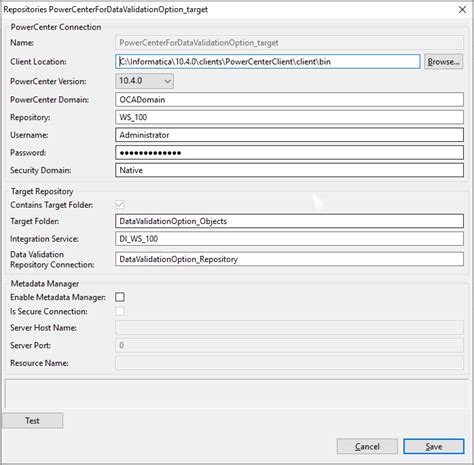Click the 'Target Repository' group heading
Image resolution: width=474 pixels, height=465 pixels.
point(42,191)
